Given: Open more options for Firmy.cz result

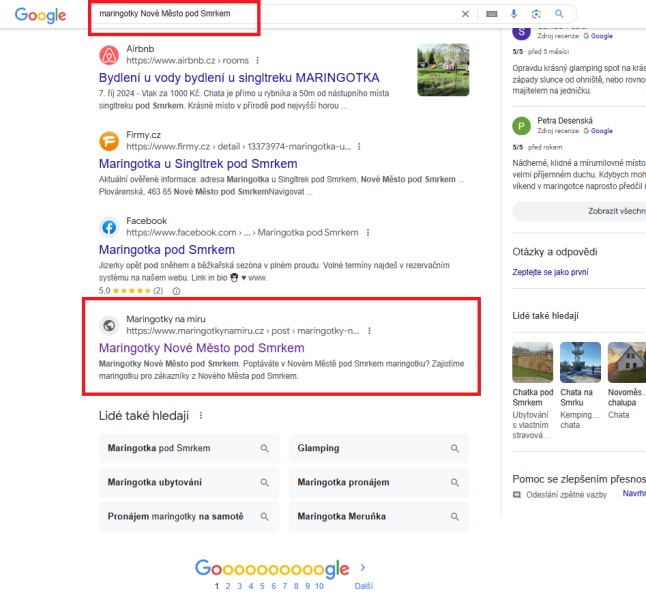Looking at the screenshot, I should pos(359,147).
